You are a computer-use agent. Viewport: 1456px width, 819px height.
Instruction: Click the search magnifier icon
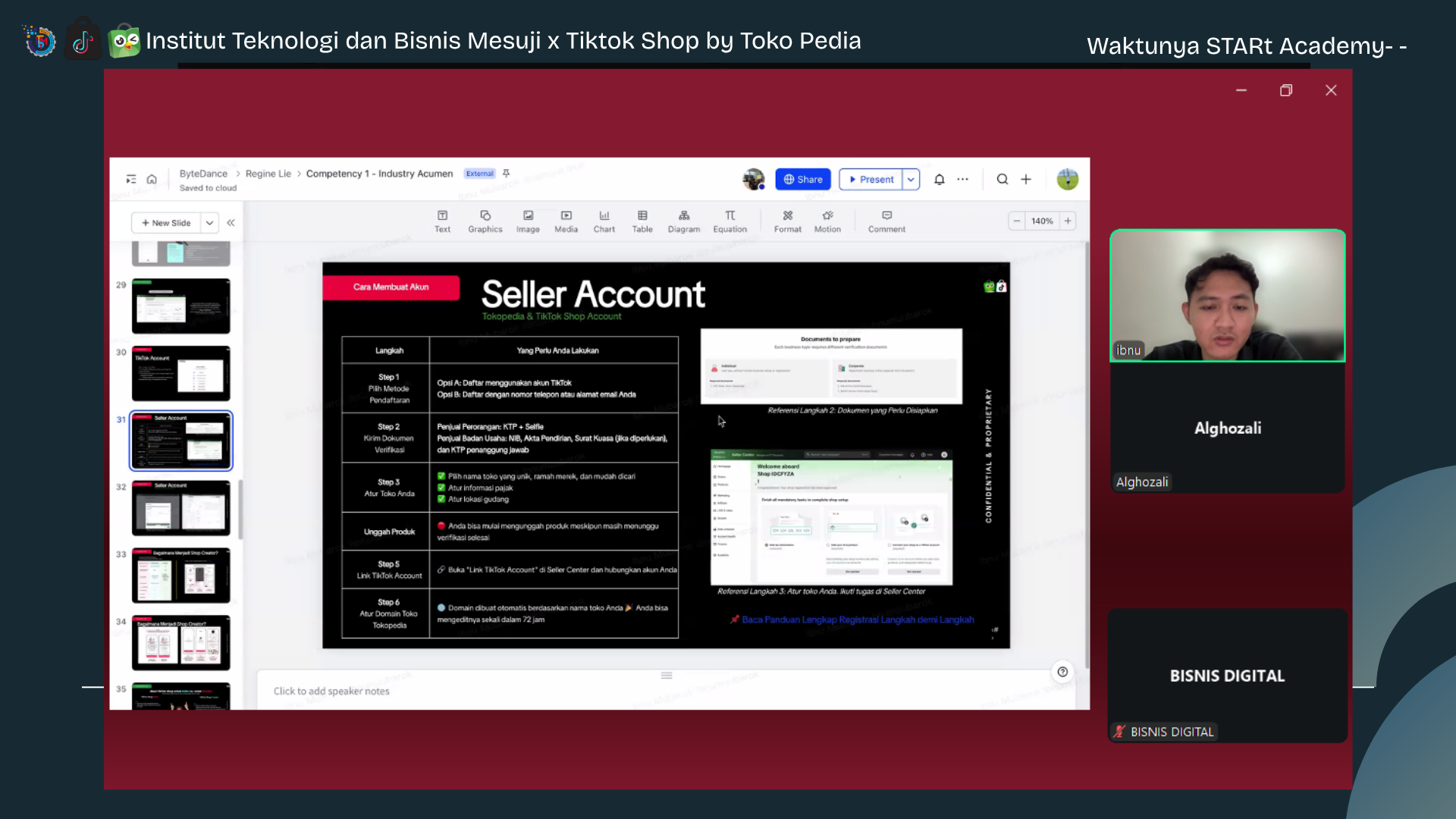(1003, 180)
